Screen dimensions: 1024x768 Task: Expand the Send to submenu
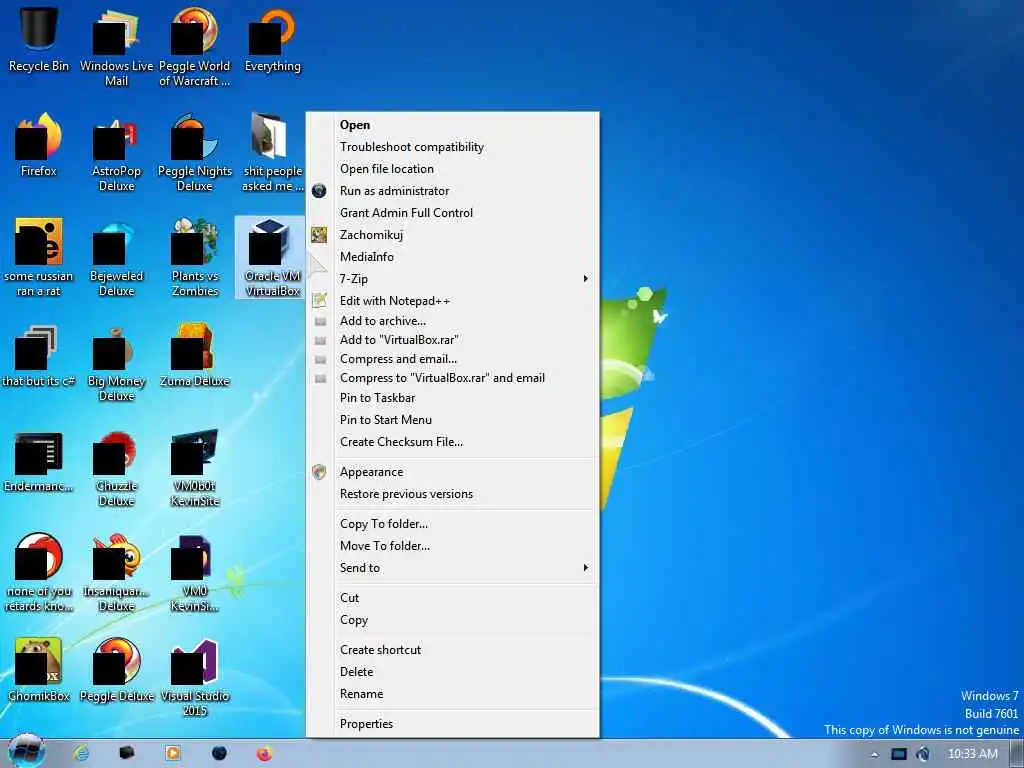point(453,568)
